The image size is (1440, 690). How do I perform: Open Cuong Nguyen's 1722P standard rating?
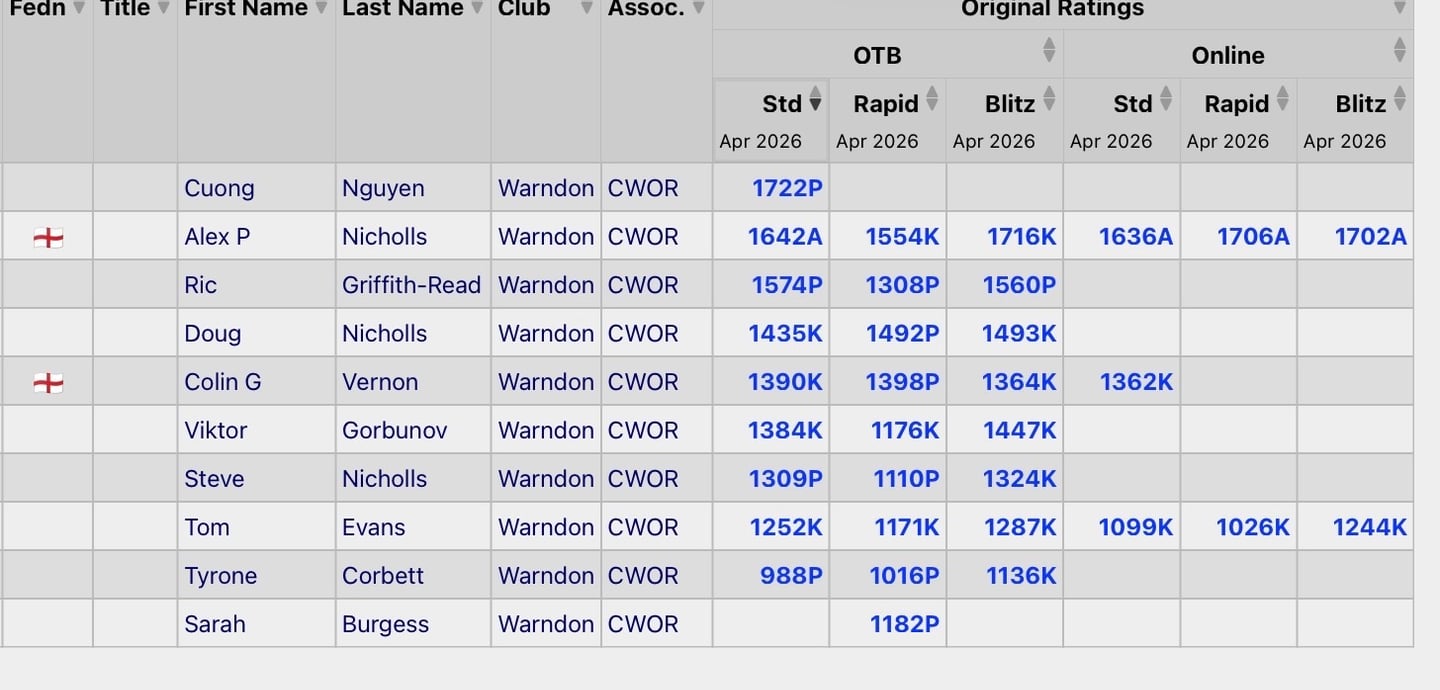pos(787,188)
